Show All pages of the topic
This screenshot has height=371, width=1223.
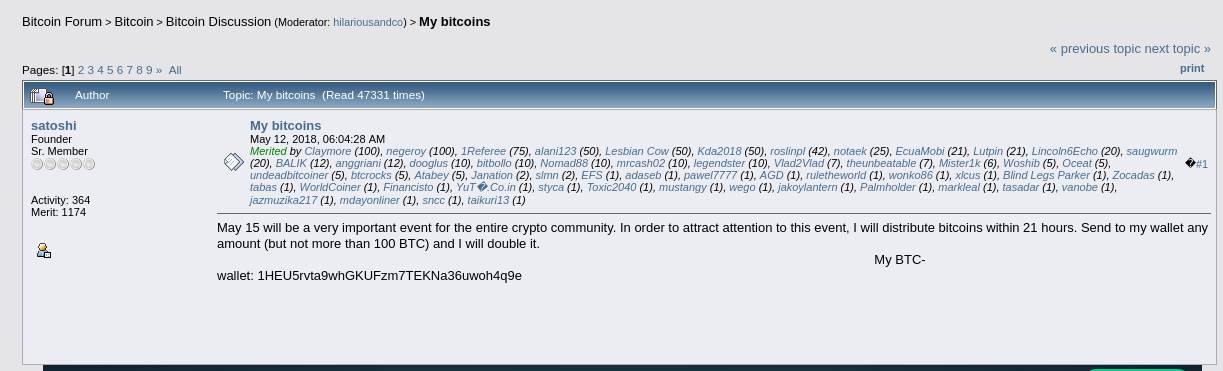coord(175,70)
